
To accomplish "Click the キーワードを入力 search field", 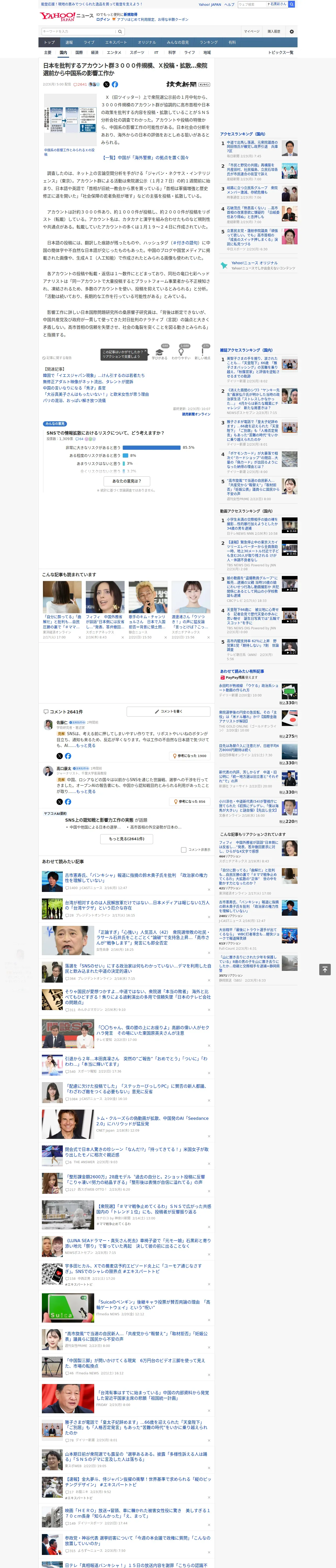I will click(79, 32).
